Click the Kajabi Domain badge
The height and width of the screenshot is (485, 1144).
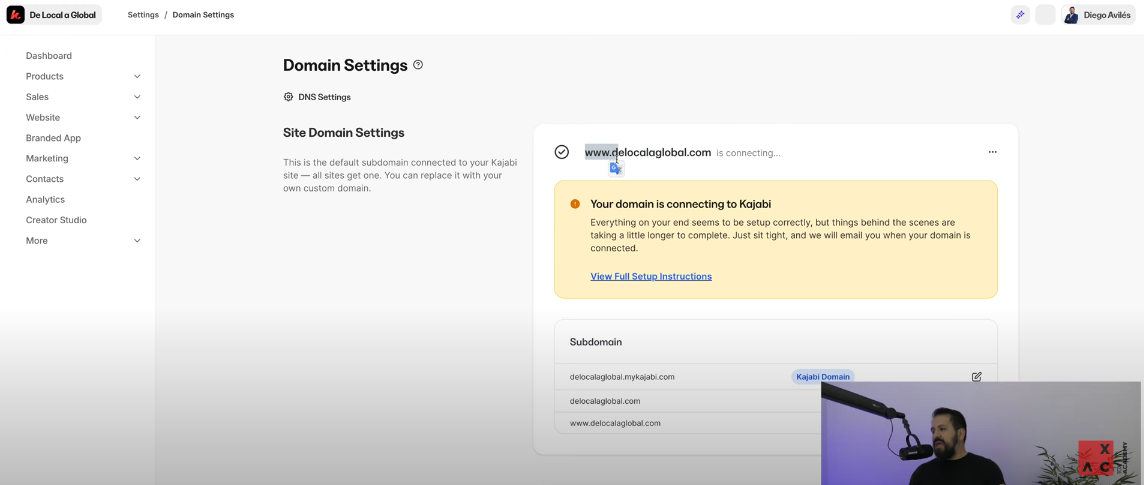822,377
